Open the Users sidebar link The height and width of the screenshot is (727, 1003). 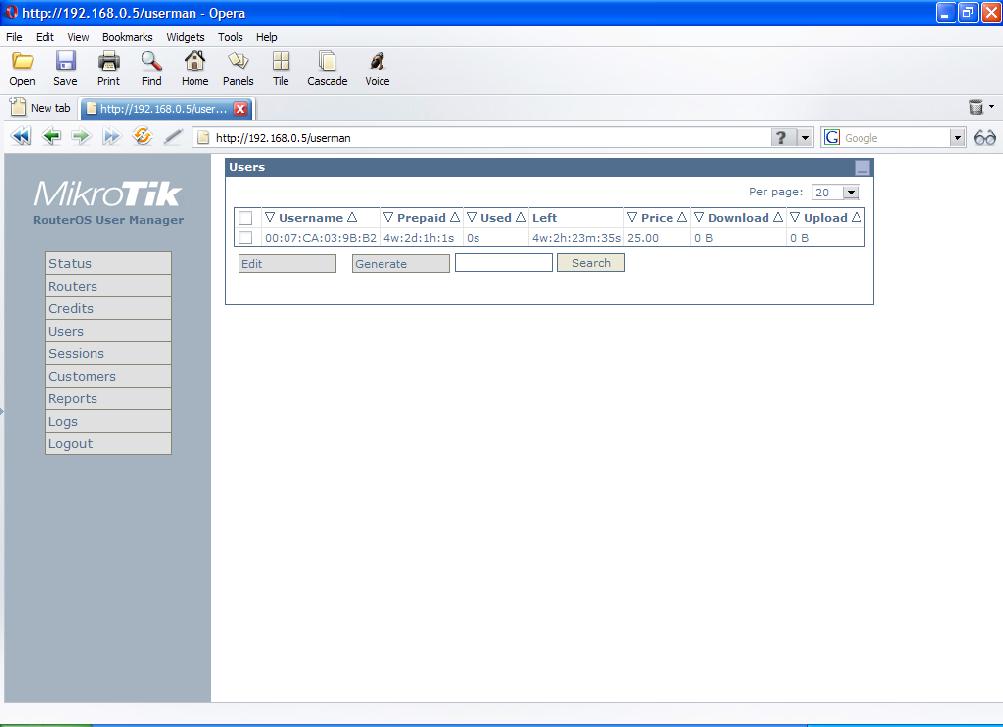click(x=108, y=331)
